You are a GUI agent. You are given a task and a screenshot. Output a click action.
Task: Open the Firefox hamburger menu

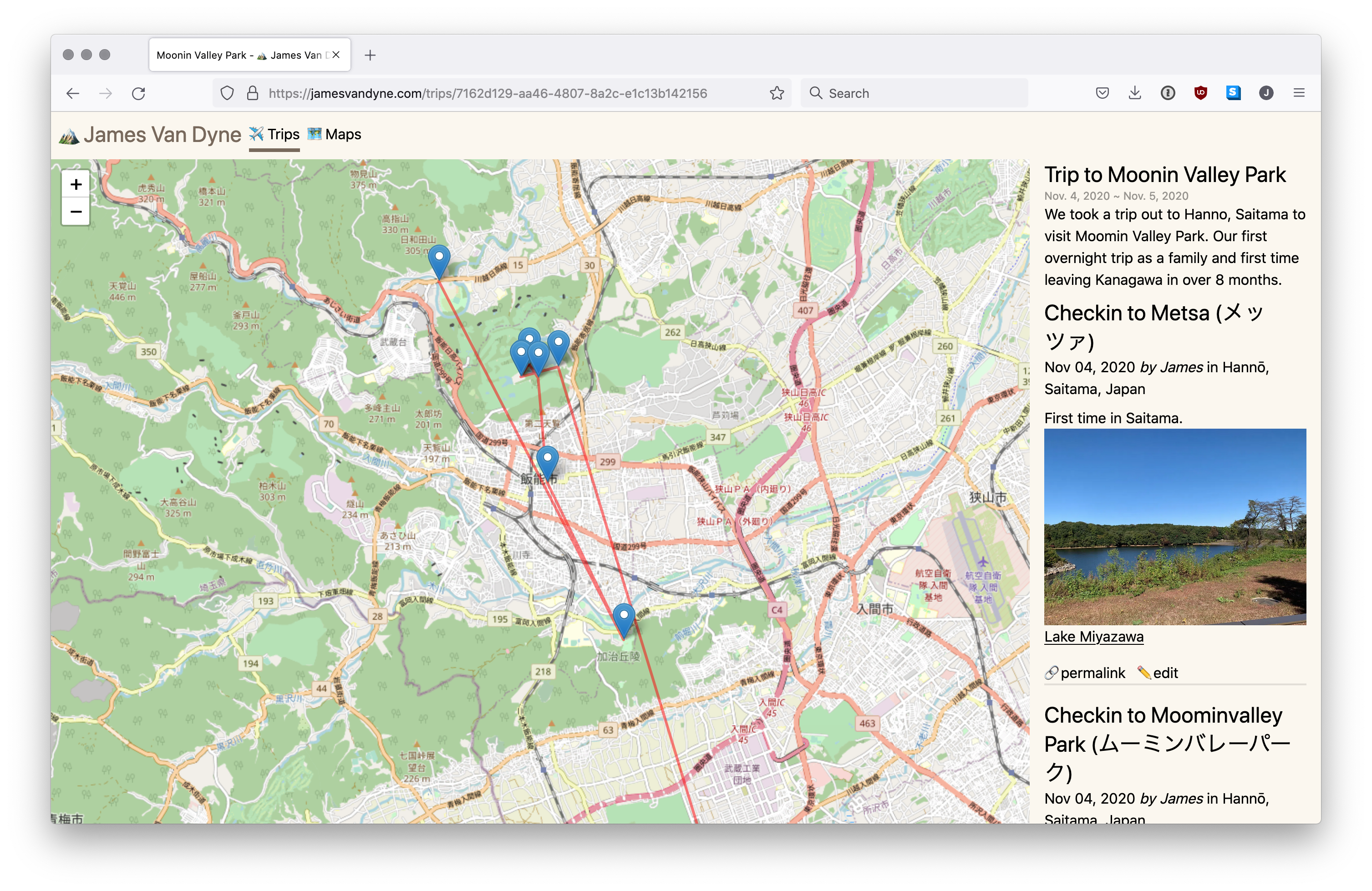click(x=1299, y=93)
